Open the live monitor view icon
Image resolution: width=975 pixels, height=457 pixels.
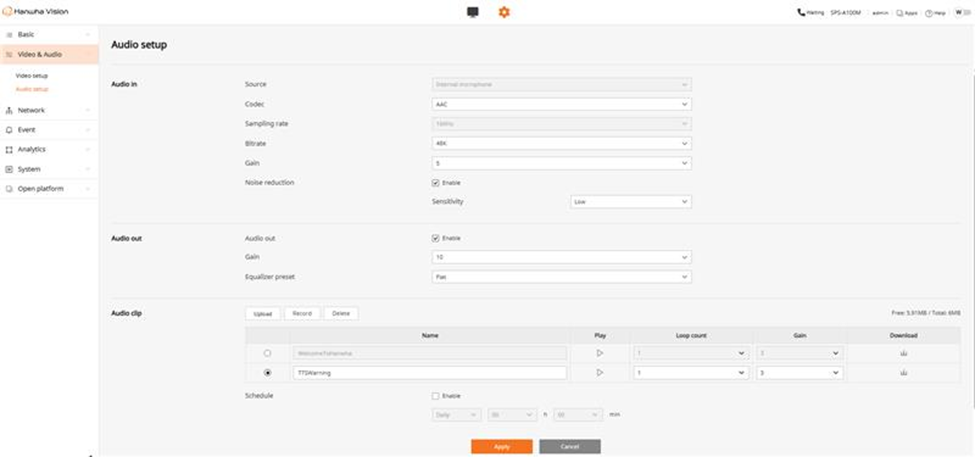(473, 12)
